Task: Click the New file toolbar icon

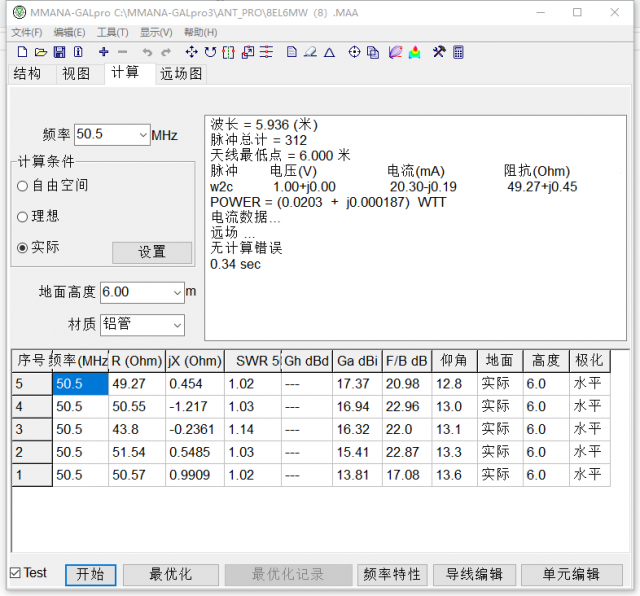Action: click(x=22, y=52)
